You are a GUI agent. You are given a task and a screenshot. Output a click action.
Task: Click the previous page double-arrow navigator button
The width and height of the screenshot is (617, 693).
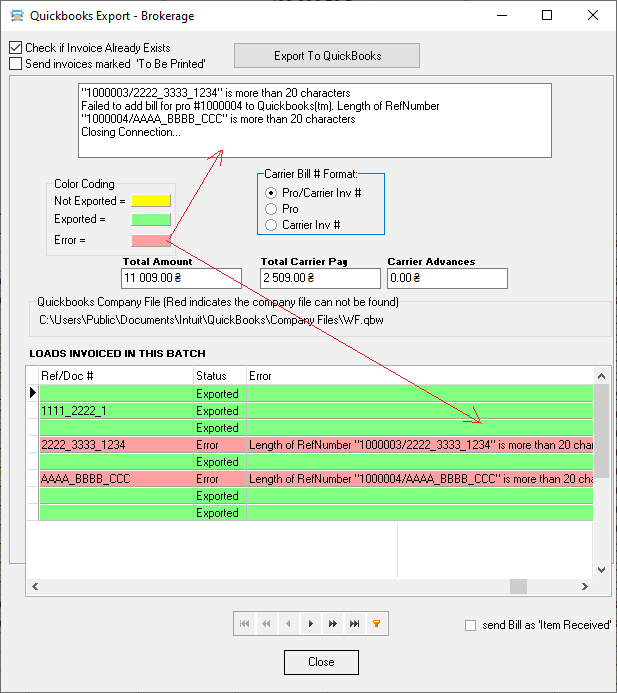click(x=266, y=624)
